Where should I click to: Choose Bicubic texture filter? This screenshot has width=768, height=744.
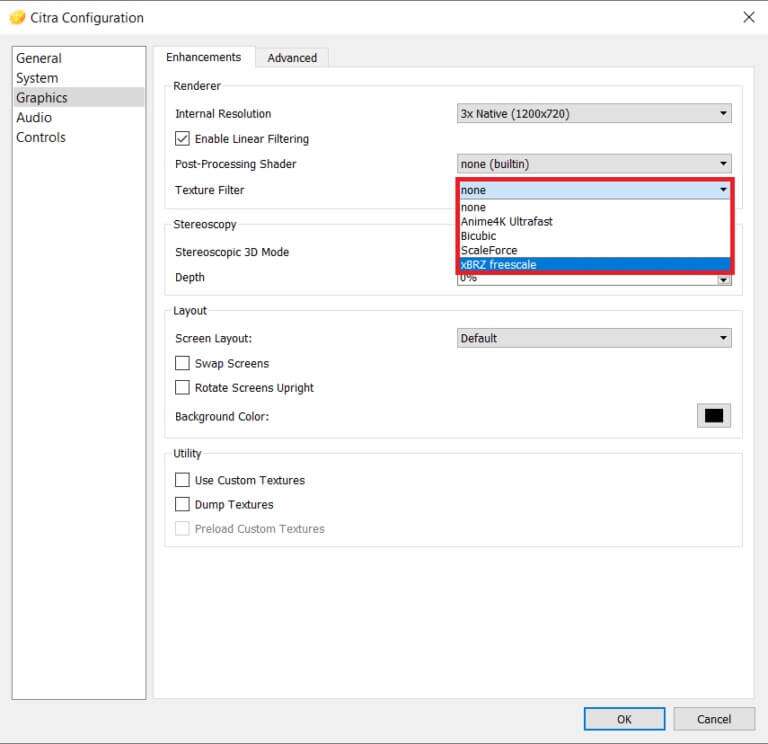594,236
